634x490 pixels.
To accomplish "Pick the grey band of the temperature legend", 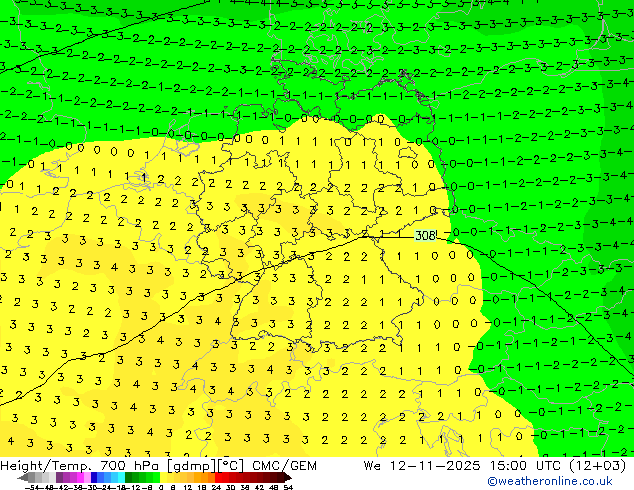I will click(x=42, y=477).
